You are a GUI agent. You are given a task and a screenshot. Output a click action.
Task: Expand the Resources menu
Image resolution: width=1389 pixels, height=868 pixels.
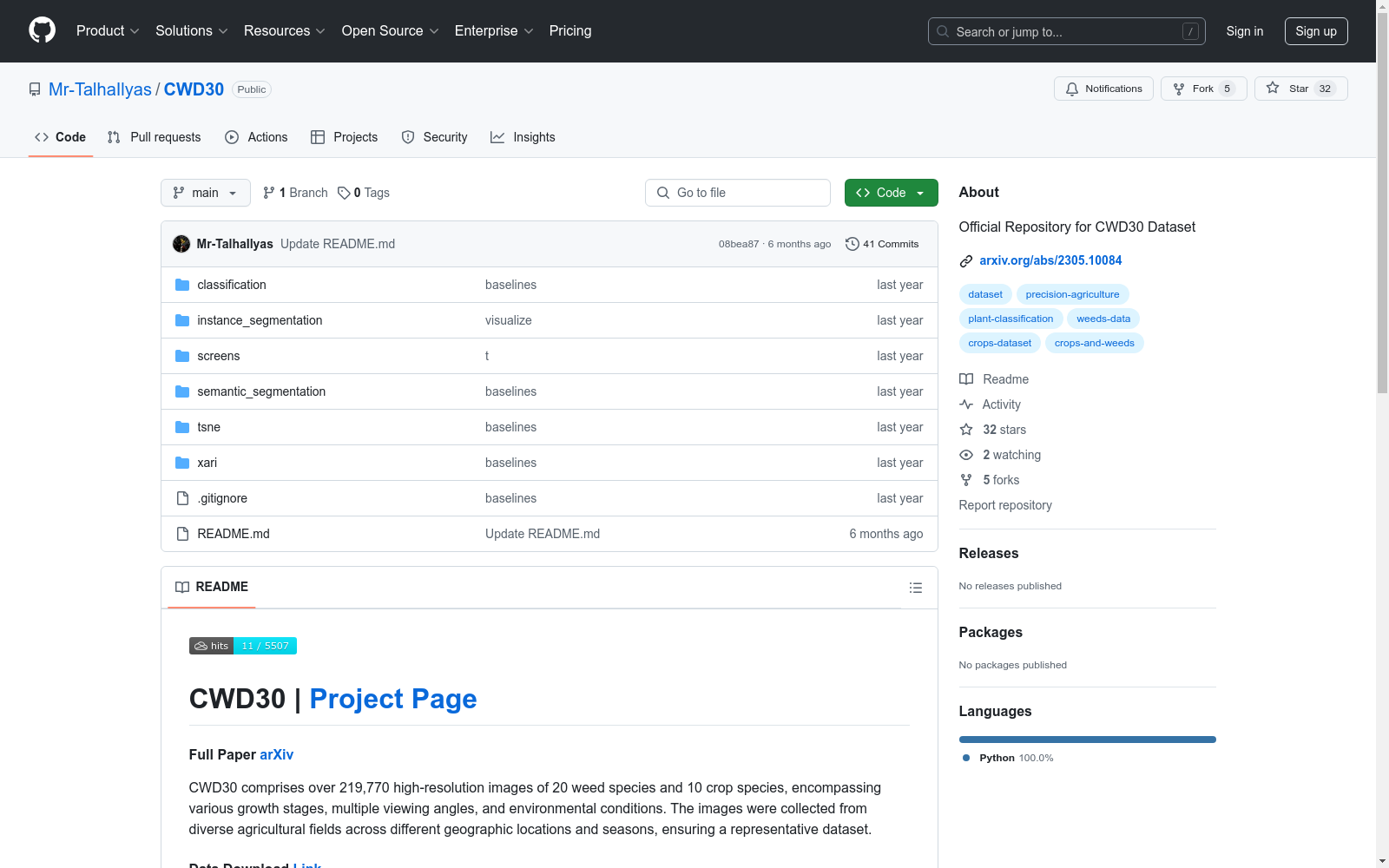285,30
